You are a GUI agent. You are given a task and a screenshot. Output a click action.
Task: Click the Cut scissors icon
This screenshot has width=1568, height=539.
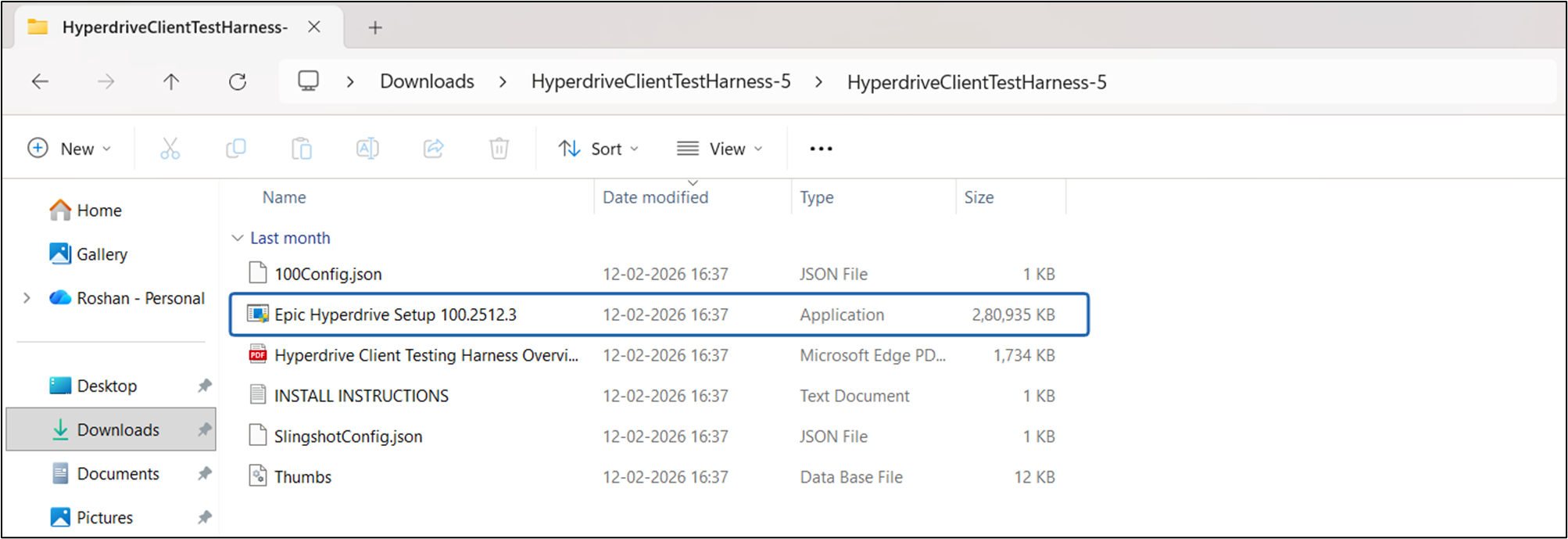[170, 148]
